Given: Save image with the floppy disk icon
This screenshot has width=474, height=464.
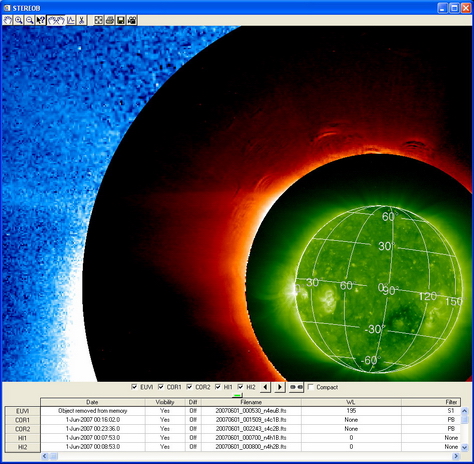Looking at the screenshot, I should pyautogui.click(x=121, y=20).
